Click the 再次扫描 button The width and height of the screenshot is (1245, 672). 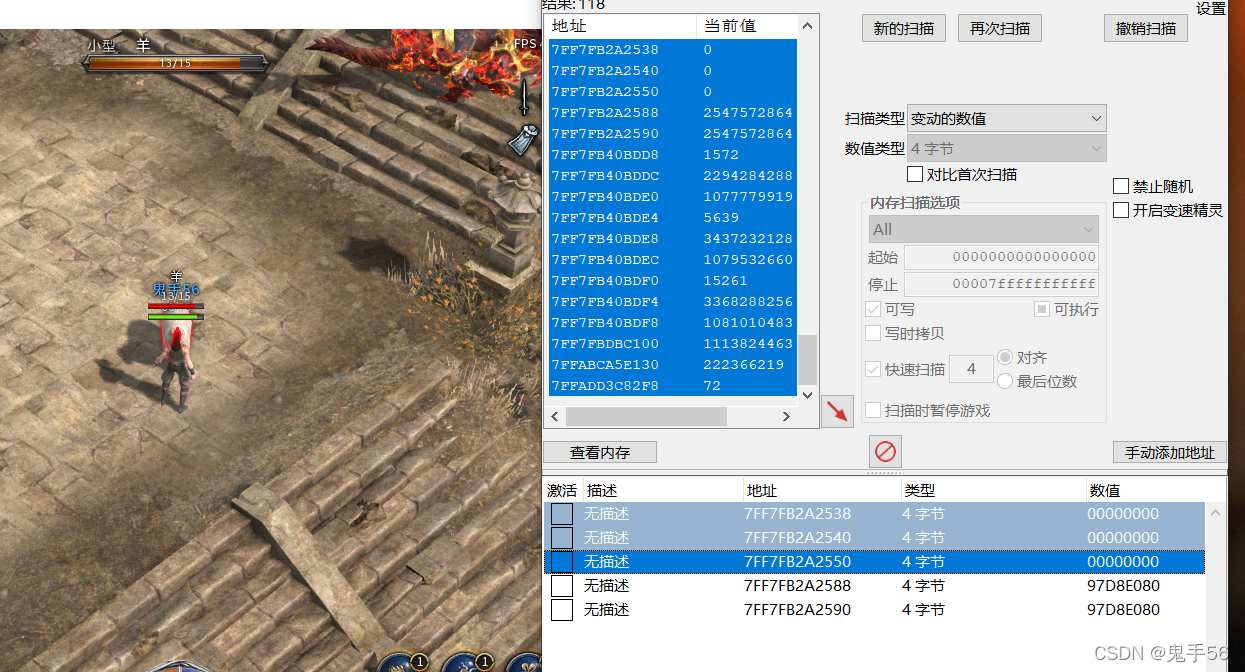pos(1000,28)
